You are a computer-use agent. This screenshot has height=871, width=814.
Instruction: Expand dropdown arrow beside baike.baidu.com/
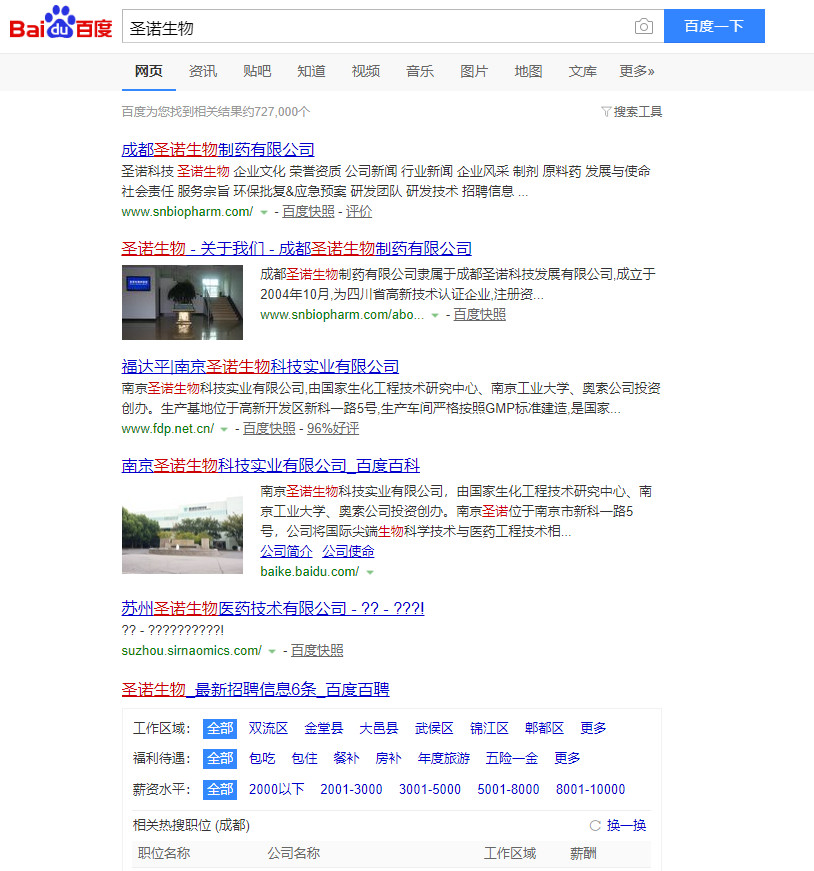coord(370,572)
